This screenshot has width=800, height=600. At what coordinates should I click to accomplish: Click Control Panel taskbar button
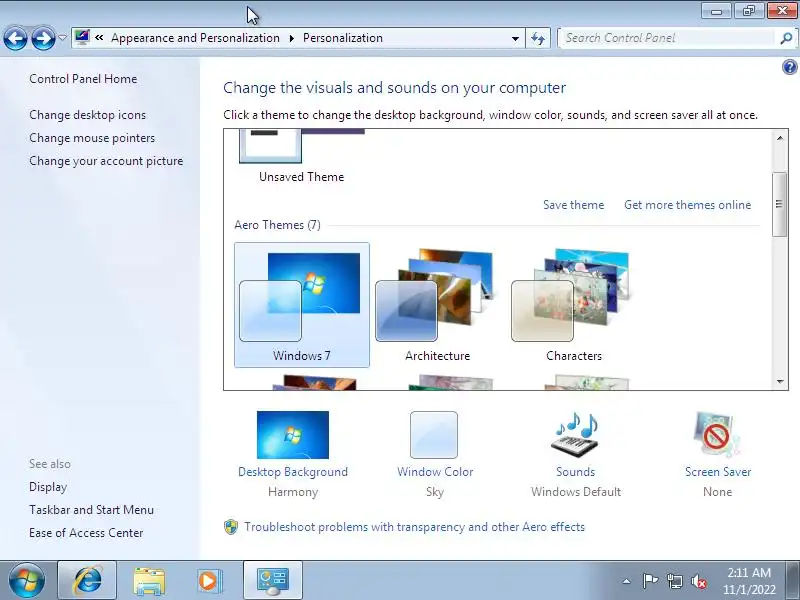(x=273, y=581)
